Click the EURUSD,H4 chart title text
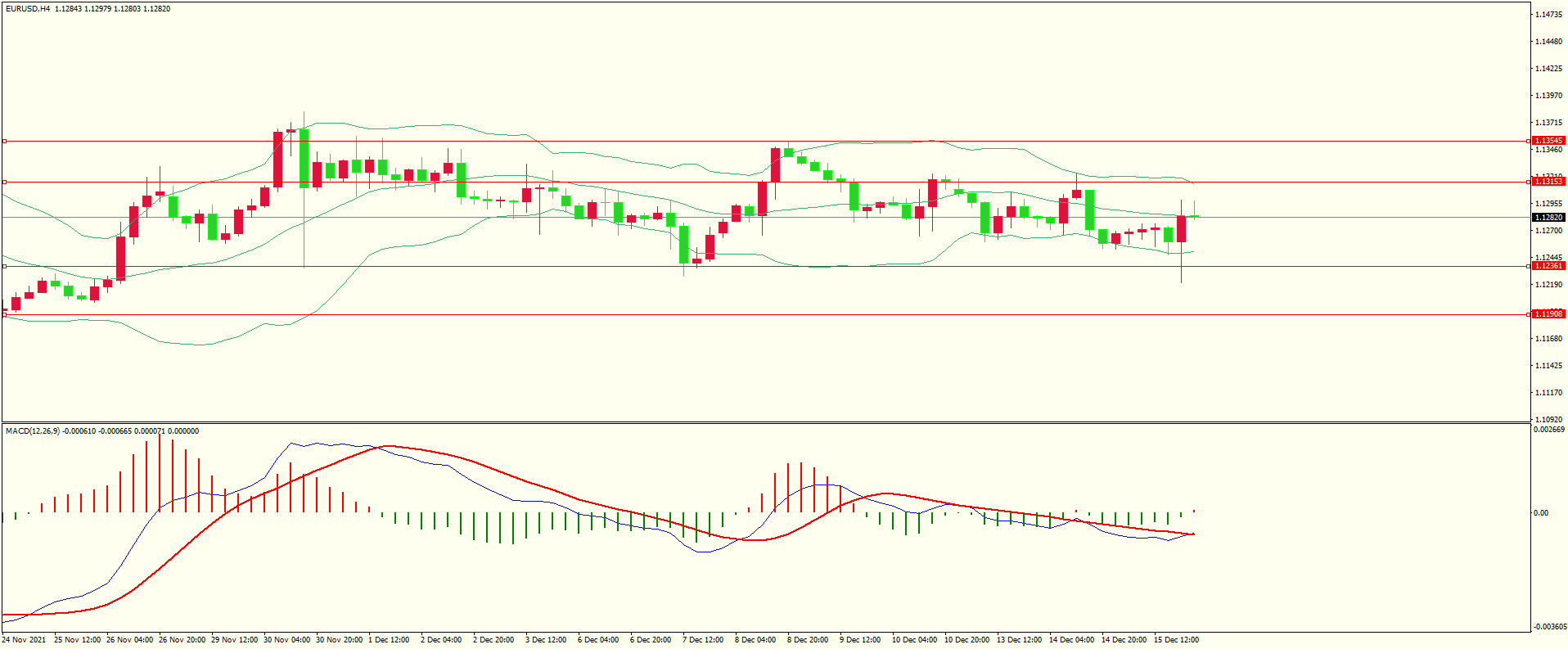This screenshot has width=1568, height=649. coord(28,9)
